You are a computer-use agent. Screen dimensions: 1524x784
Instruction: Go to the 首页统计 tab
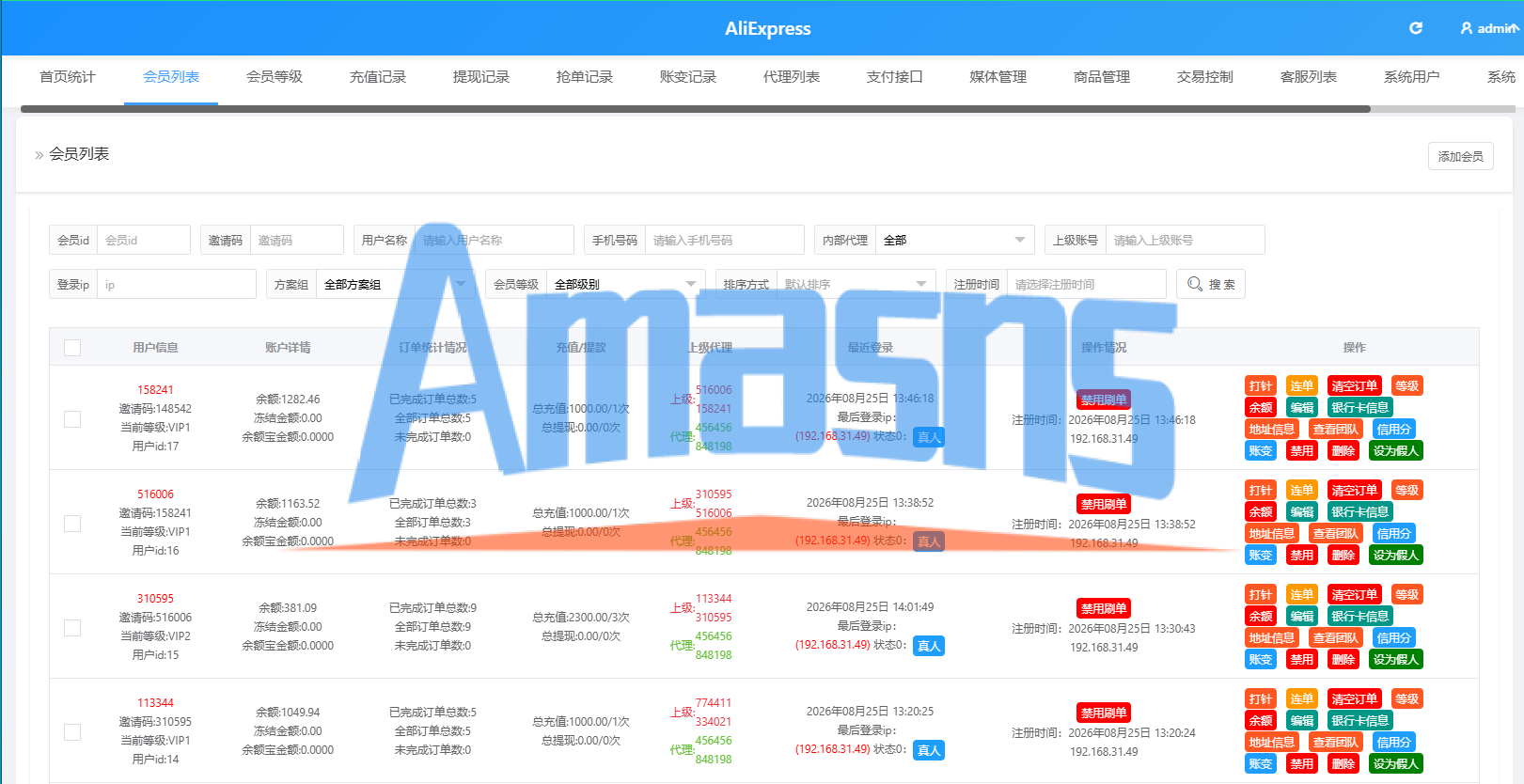[x=68, y=77]
